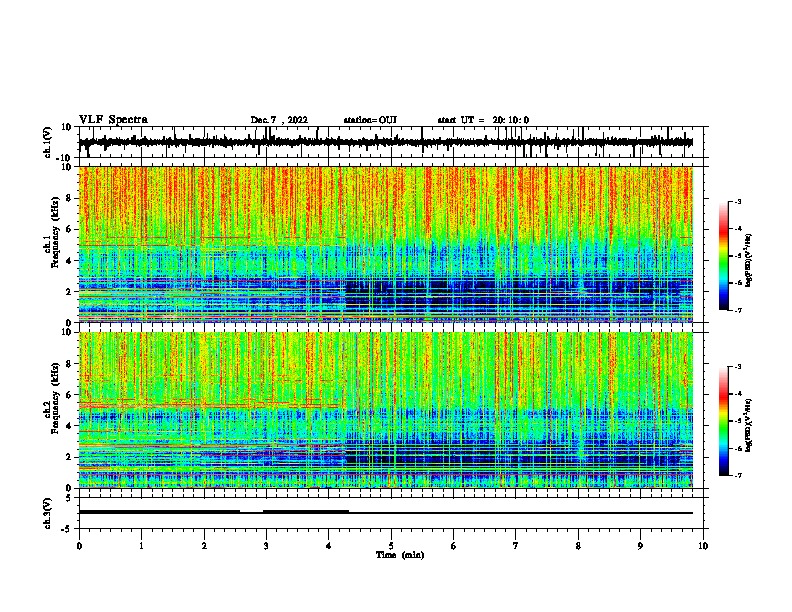This screenshot has height=612, width=792.
Task: Click the "2" kHz tick on ch.2 frequency axis
Action: tap(69, 457)
